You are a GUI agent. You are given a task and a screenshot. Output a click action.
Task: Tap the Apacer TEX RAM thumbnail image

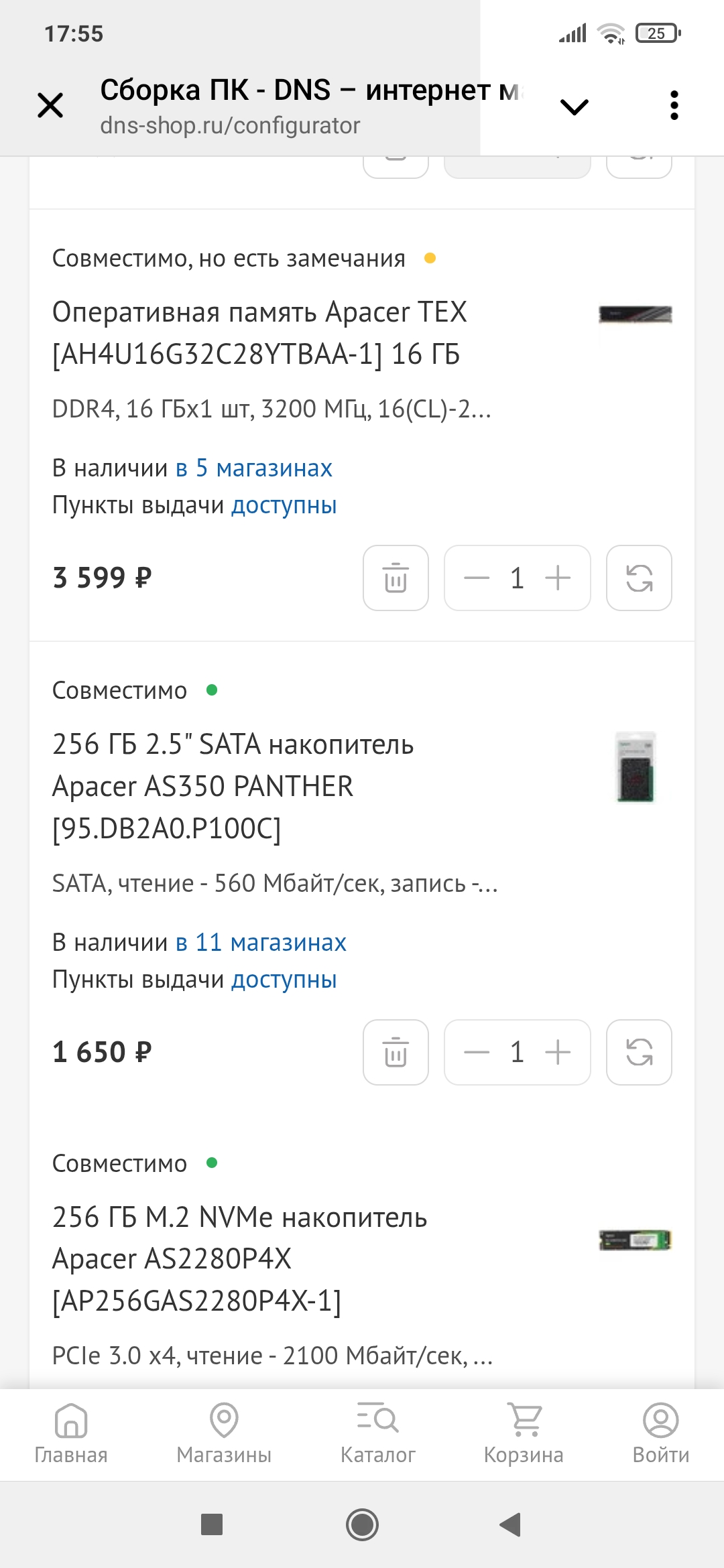click(635, 314)
